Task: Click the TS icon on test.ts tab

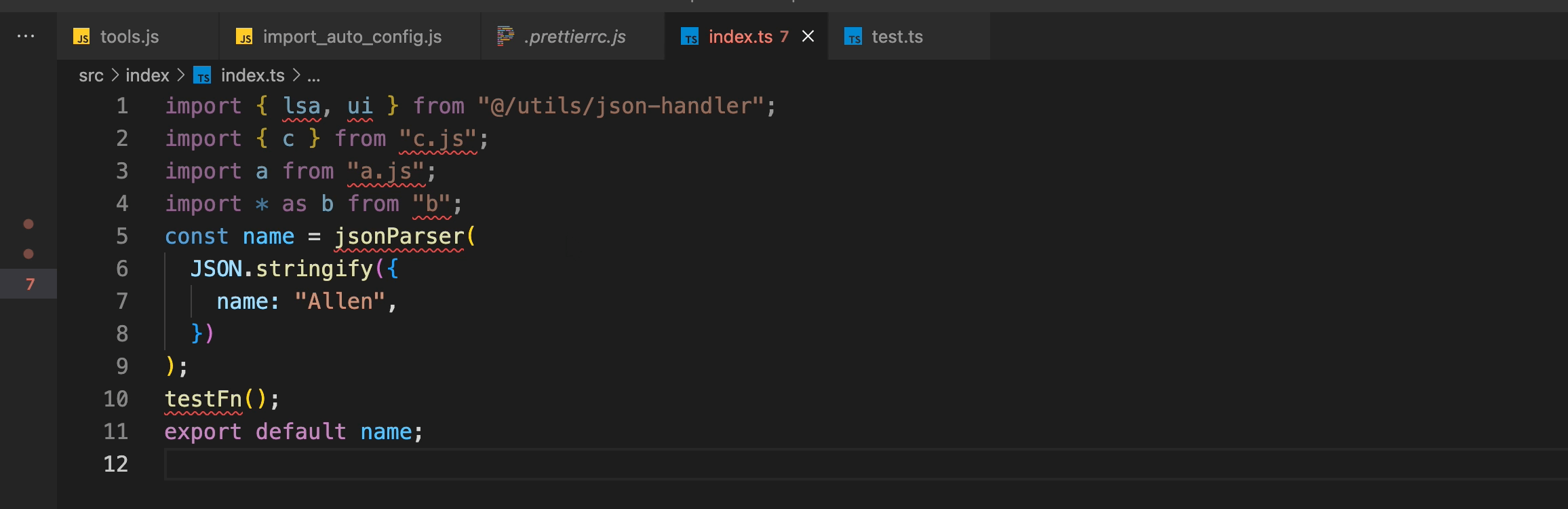Action: (853, 37)
